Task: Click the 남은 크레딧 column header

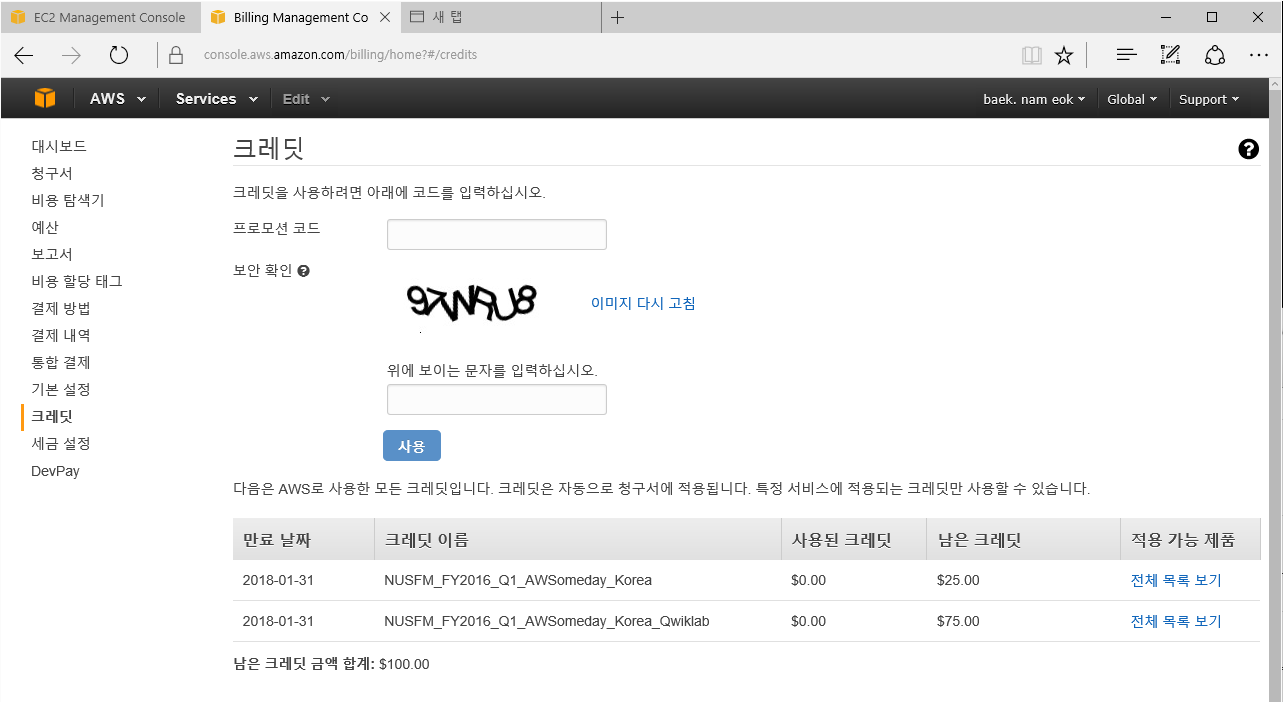Action: [1024, 539]
